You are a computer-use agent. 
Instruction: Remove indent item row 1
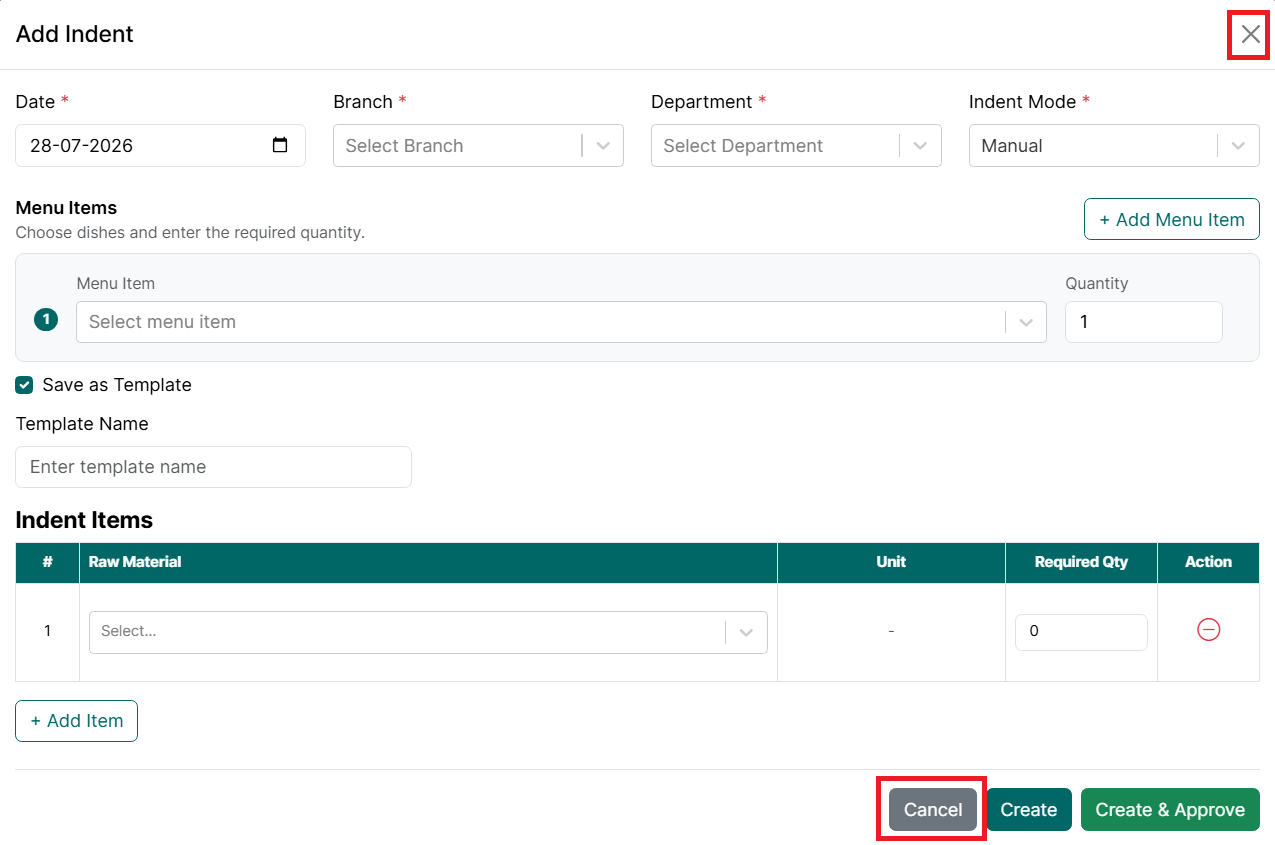[1208, 630]
